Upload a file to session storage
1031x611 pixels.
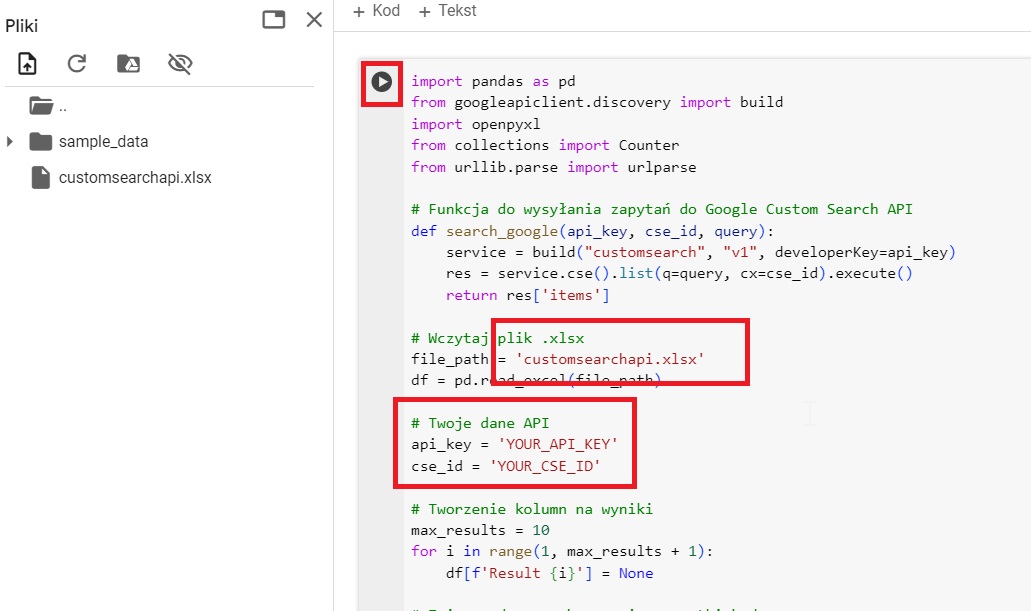click(x=27, y=63)
